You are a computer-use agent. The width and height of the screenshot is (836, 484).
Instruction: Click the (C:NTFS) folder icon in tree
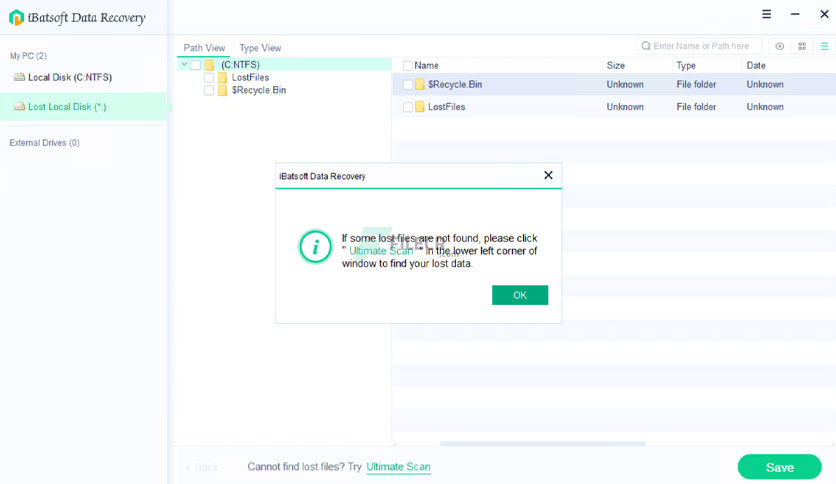pos(210,65)
